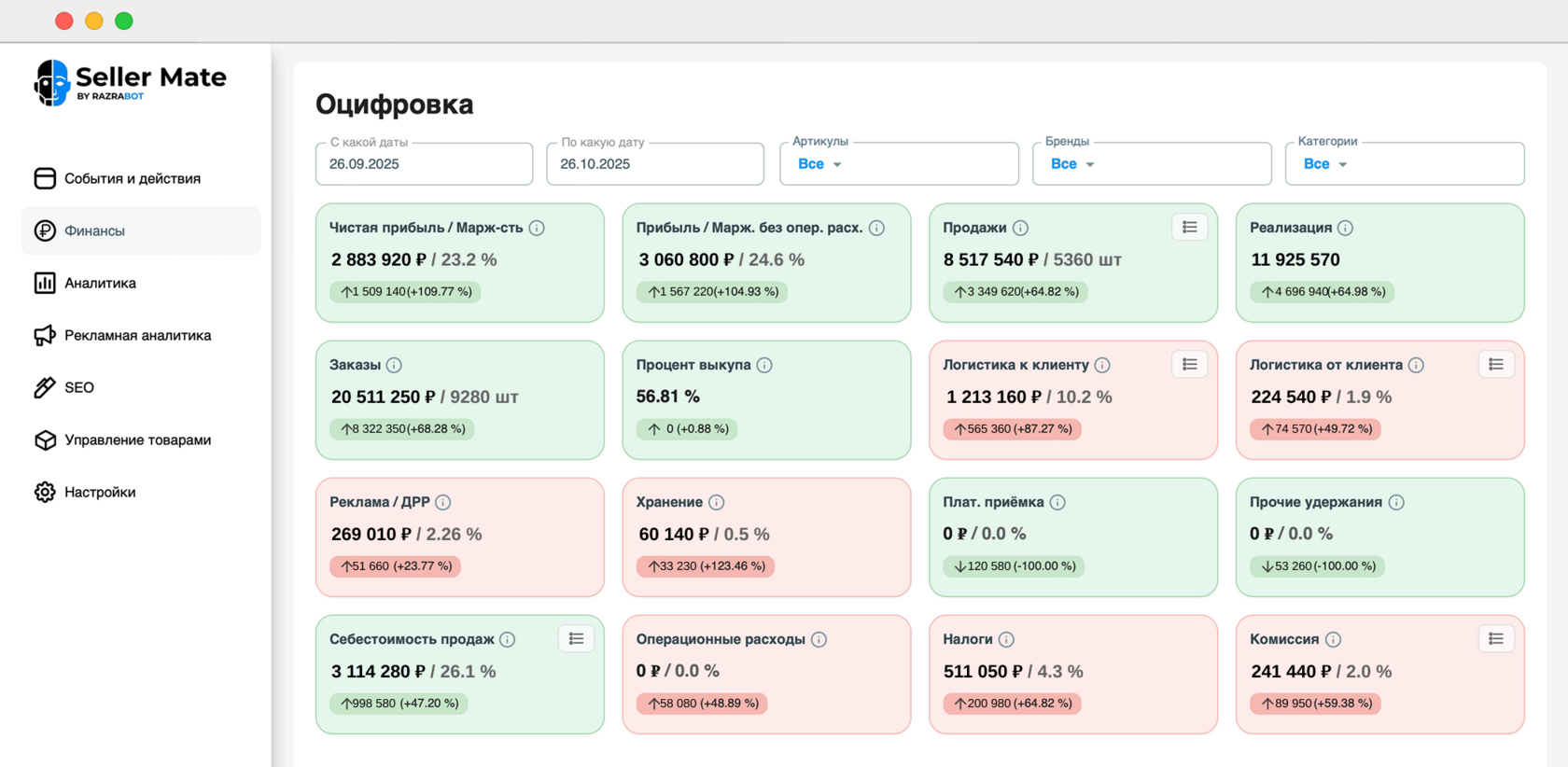The image size is (1568, 767).
Task: Open Настройки from the sidebar
Action: click(100, 492)
